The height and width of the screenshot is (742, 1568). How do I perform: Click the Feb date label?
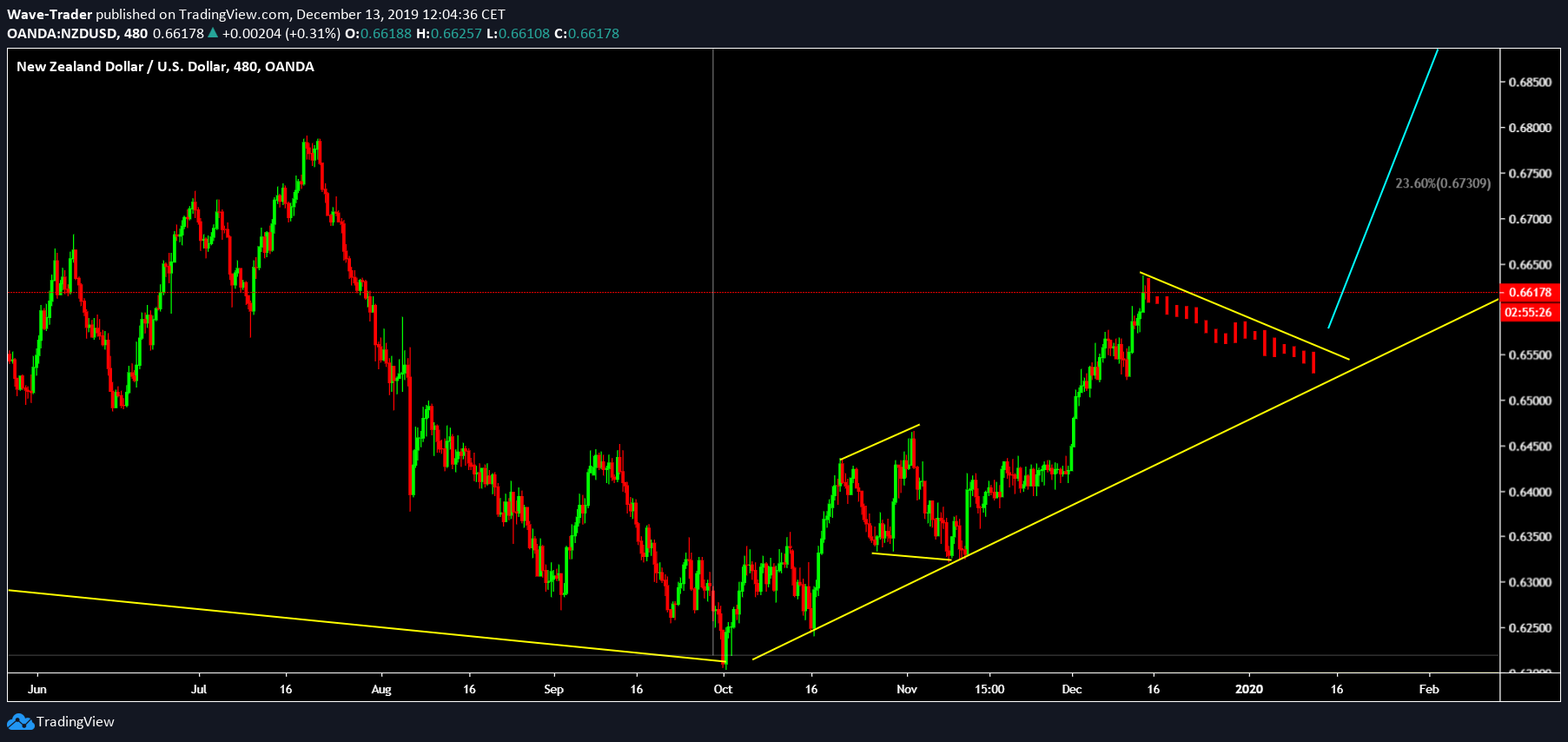(x=1429, y=689)
